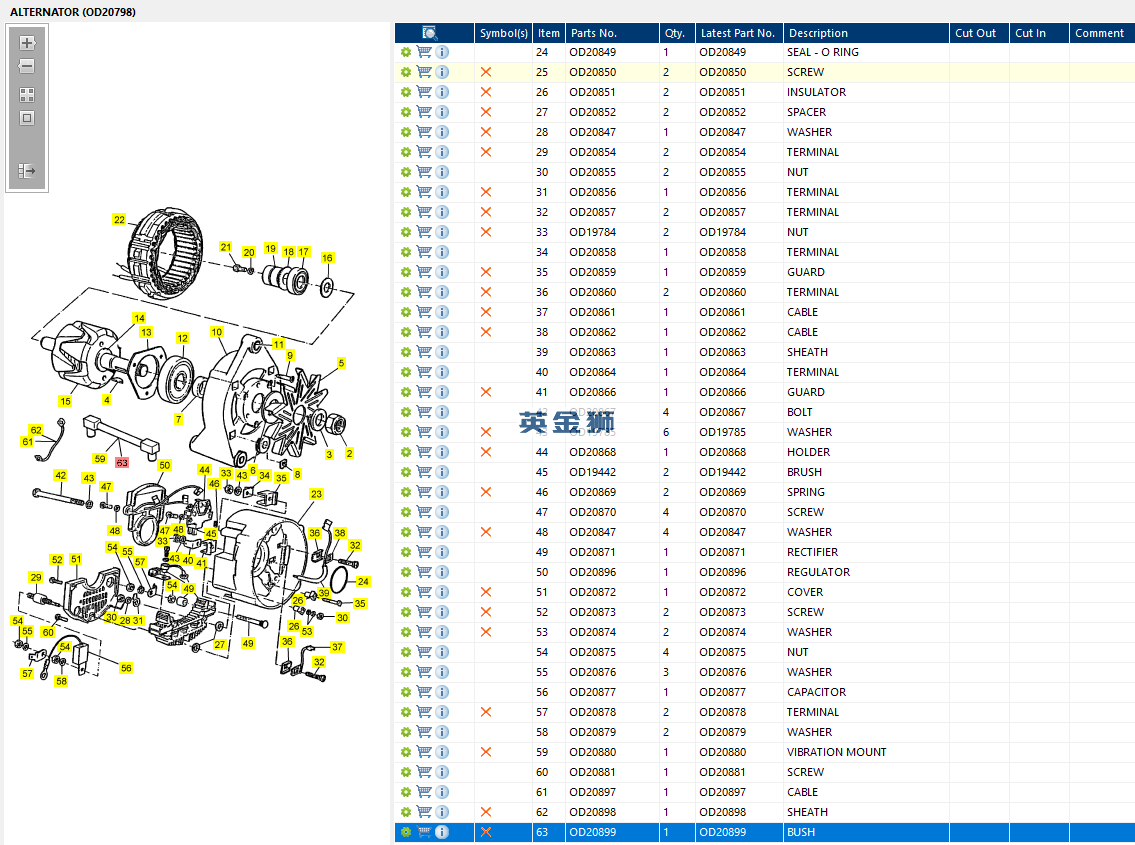The width and height of the screenshot is (1135, 845).
Task: Click the list-with-arrow panel icon
Action: coord(27,171)
